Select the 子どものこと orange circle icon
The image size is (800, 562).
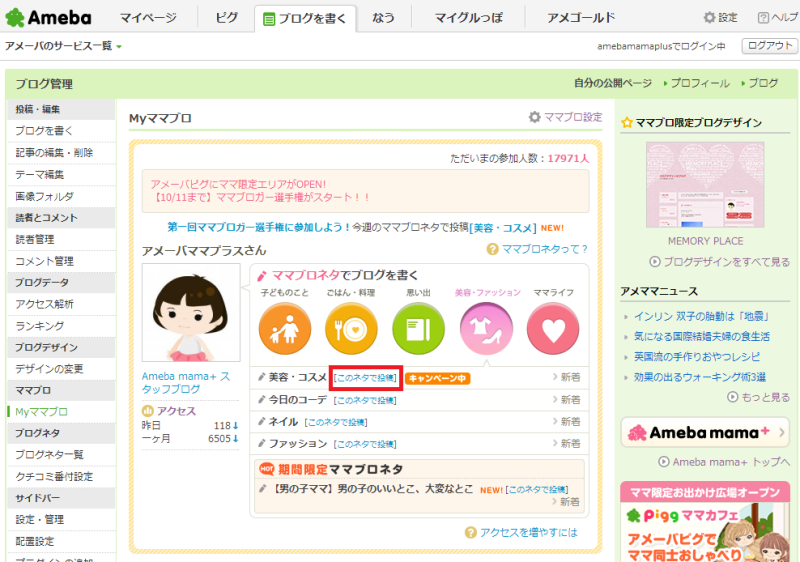tap(285, 328)
